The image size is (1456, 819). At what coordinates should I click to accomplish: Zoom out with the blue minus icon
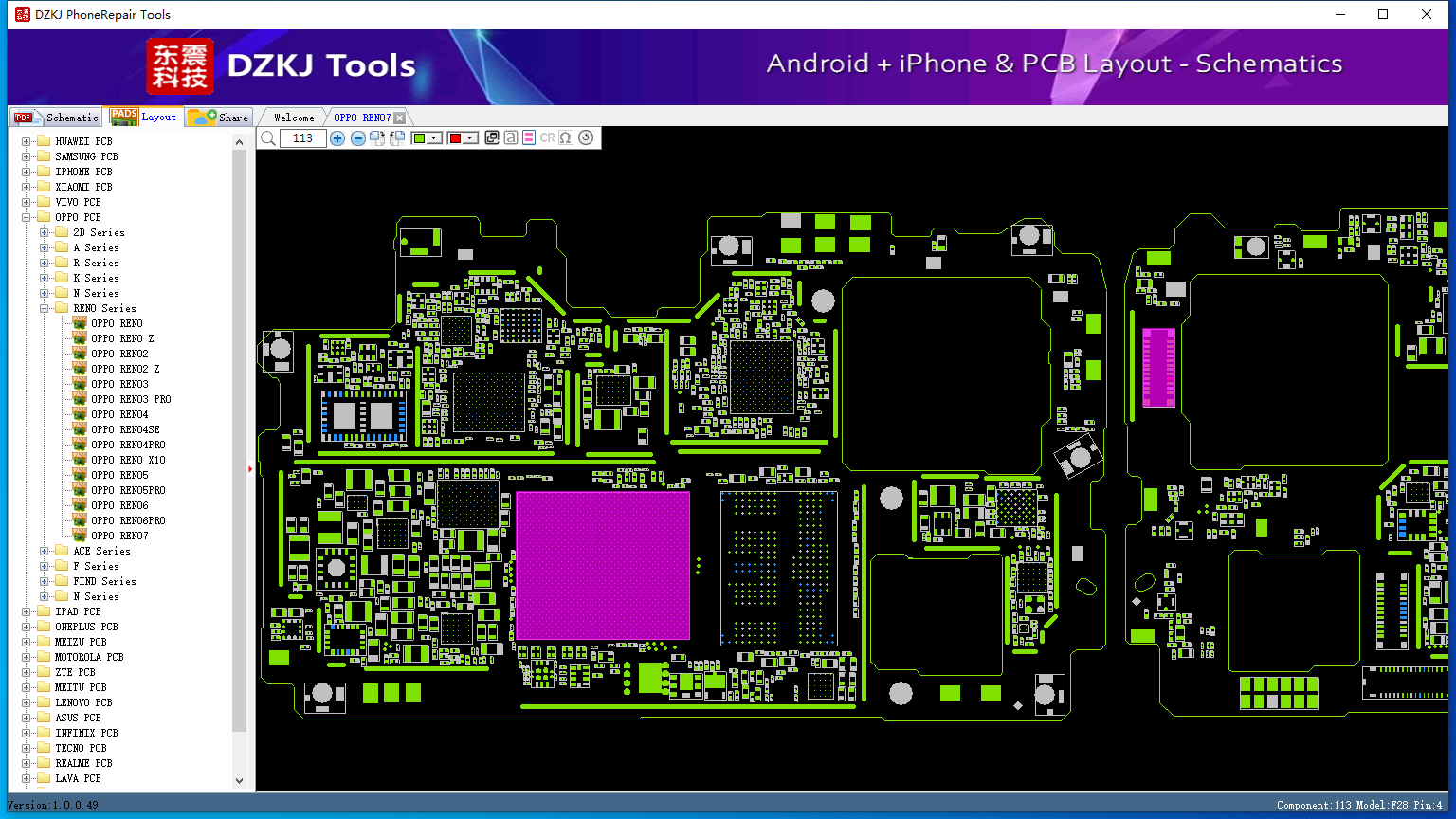click(x=358, y=138)
